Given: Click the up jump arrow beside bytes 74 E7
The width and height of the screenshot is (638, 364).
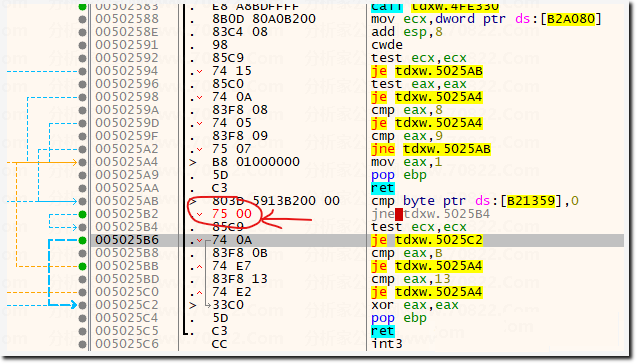Looking at the screenshot, I should [x=199, y=266].
